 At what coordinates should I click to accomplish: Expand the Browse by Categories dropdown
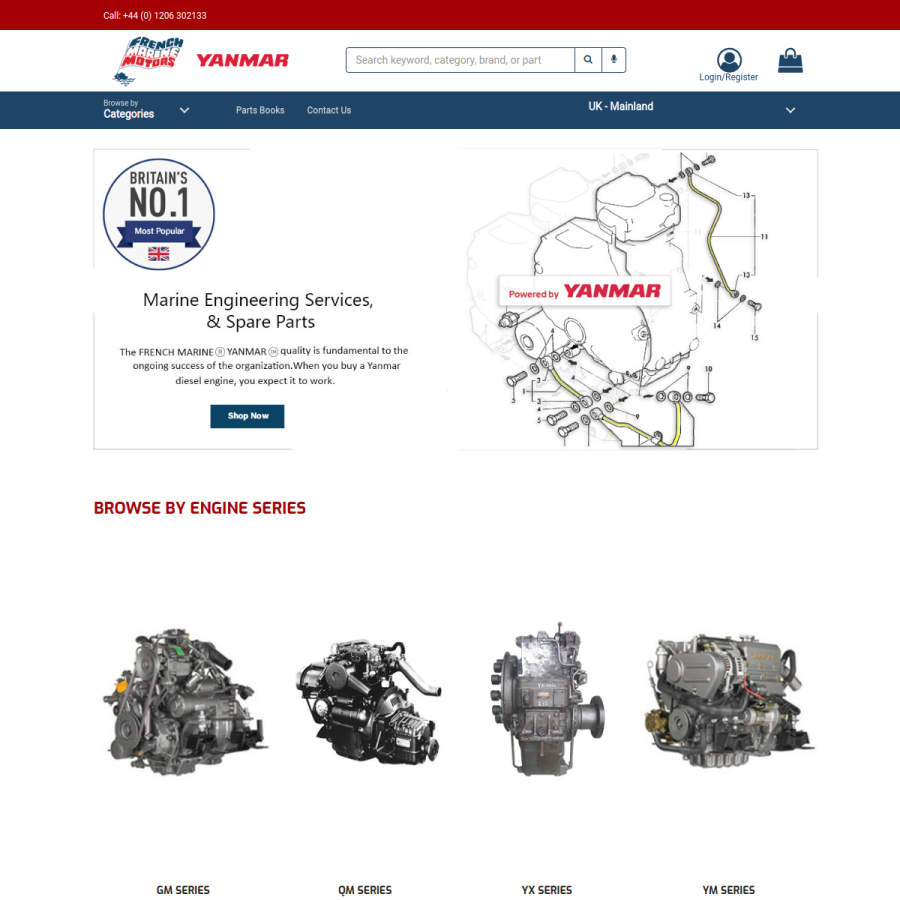pos(146,110)
